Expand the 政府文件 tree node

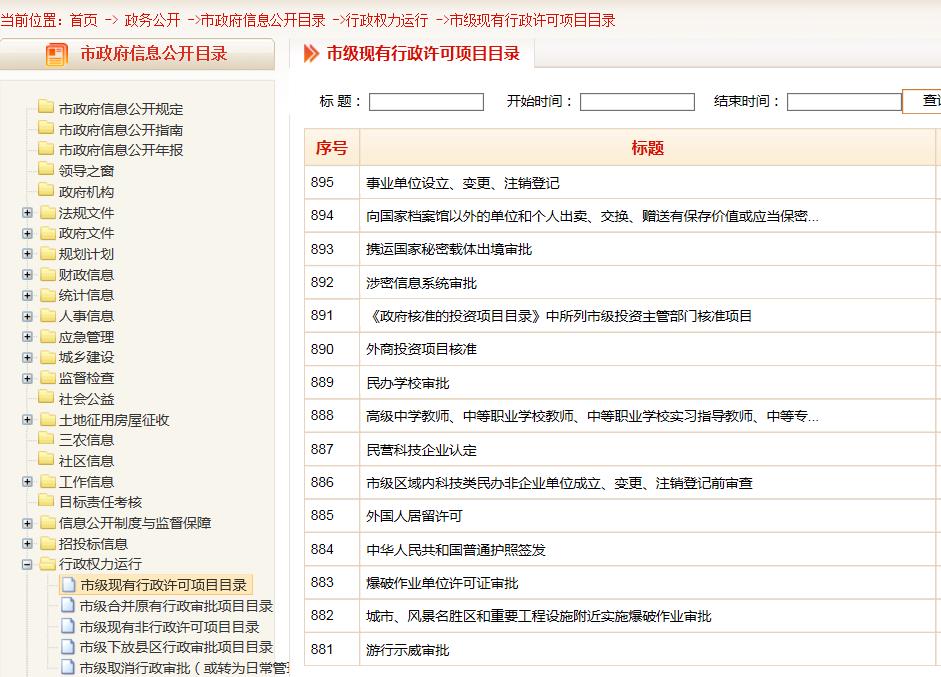[x=27, y=233]
